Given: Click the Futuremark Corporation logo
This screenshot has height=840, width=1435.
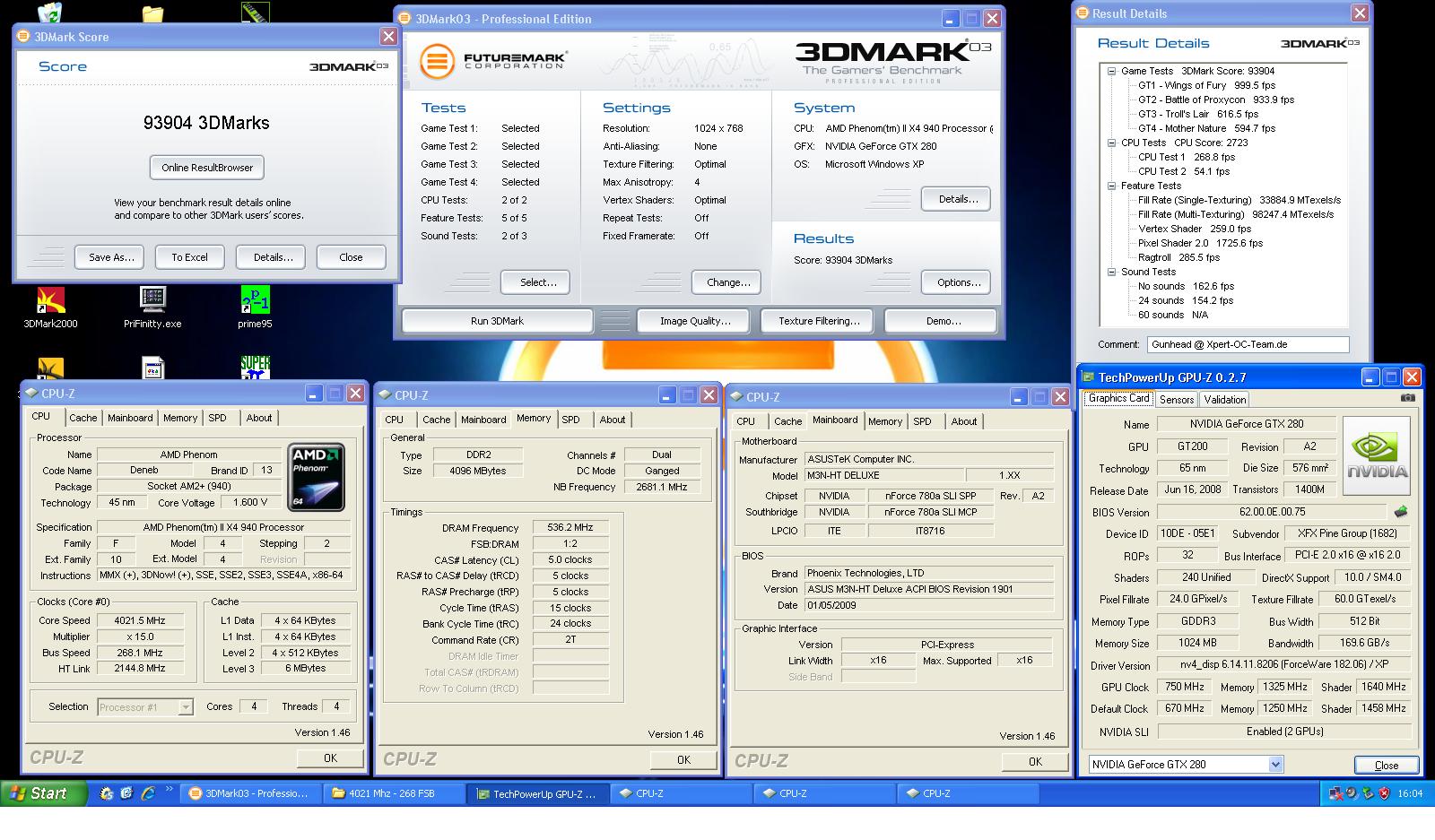Looking at the screenshot, I should pos(493,62).
